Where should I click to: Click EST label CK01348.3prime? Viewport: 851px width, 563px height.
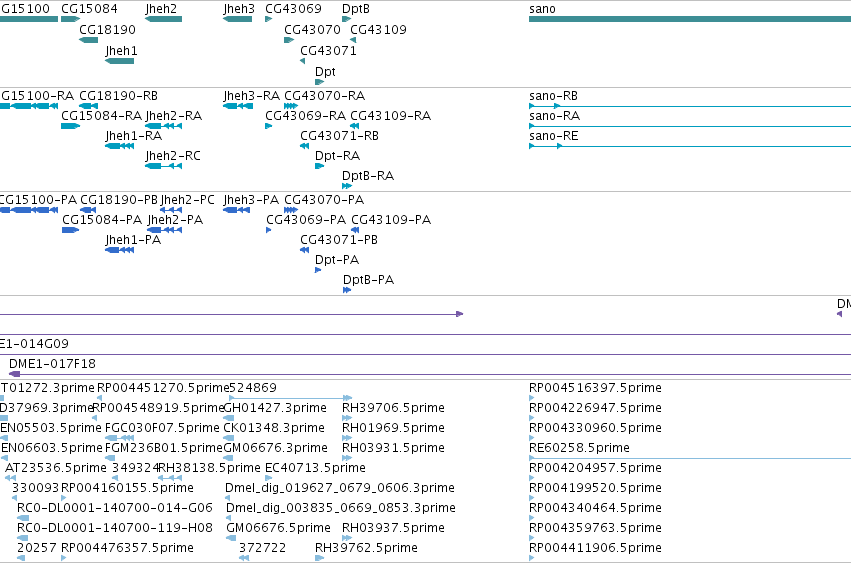274,428
